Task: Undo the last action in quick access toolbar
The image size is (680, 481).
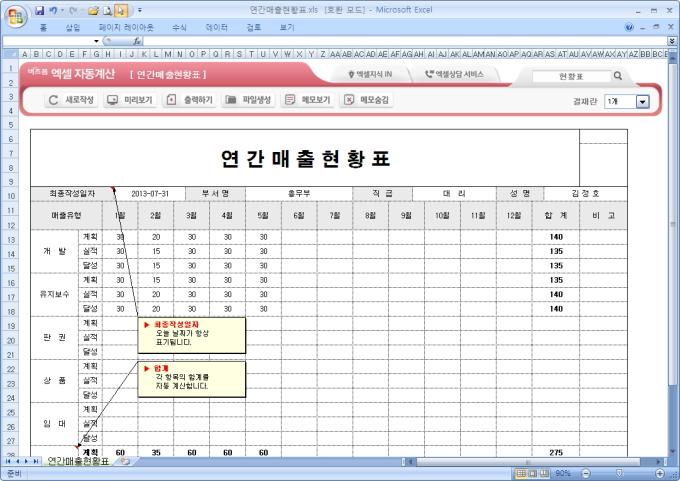Action: tap(53, 10)
